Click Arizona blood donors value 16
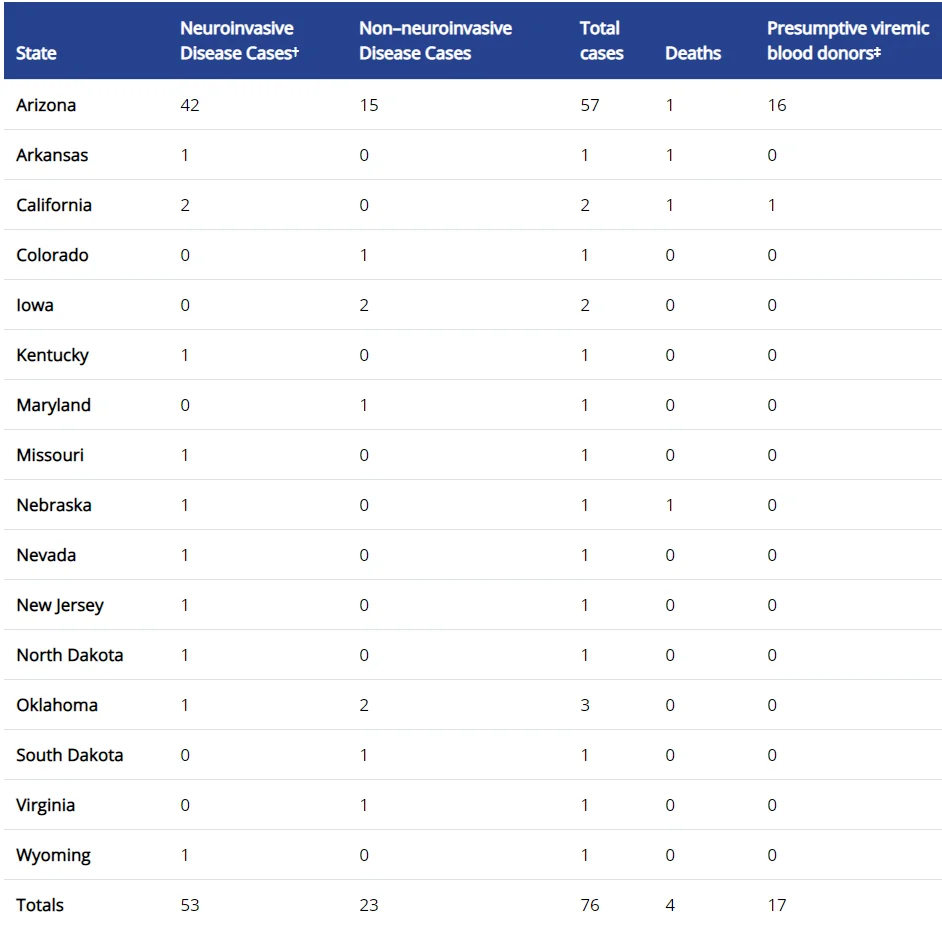The height and width of the screenshot is (928, 942). 777,105
